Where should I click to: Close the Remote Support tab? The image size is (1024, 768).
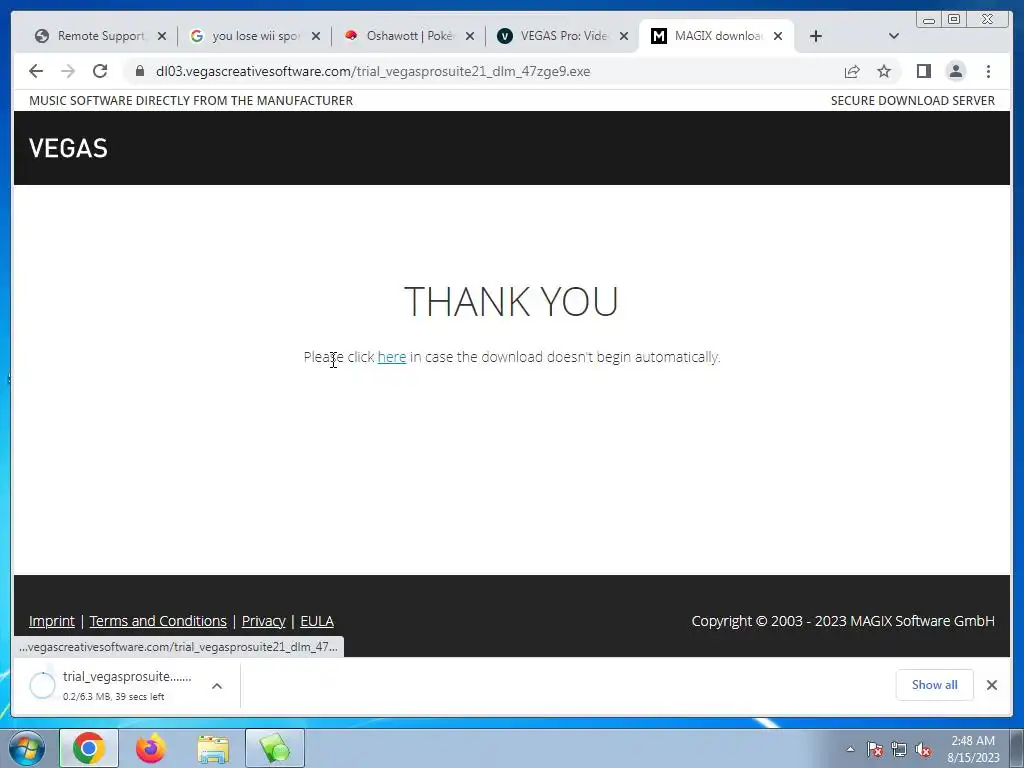pyautogui.click(x=162, y=36)
